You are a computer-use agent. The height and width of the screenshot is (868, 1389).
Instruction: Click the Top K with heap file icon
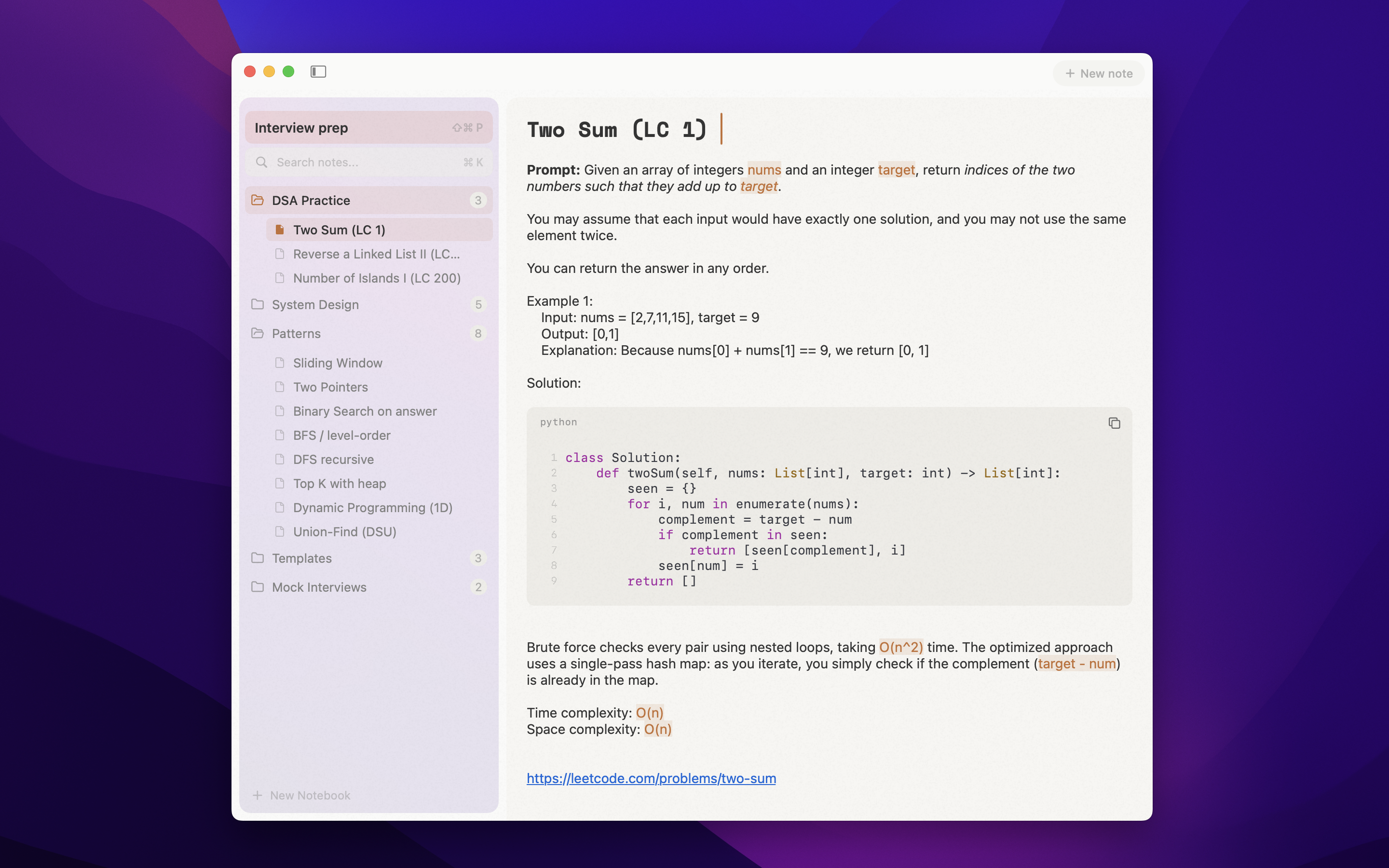click(280, 483)
